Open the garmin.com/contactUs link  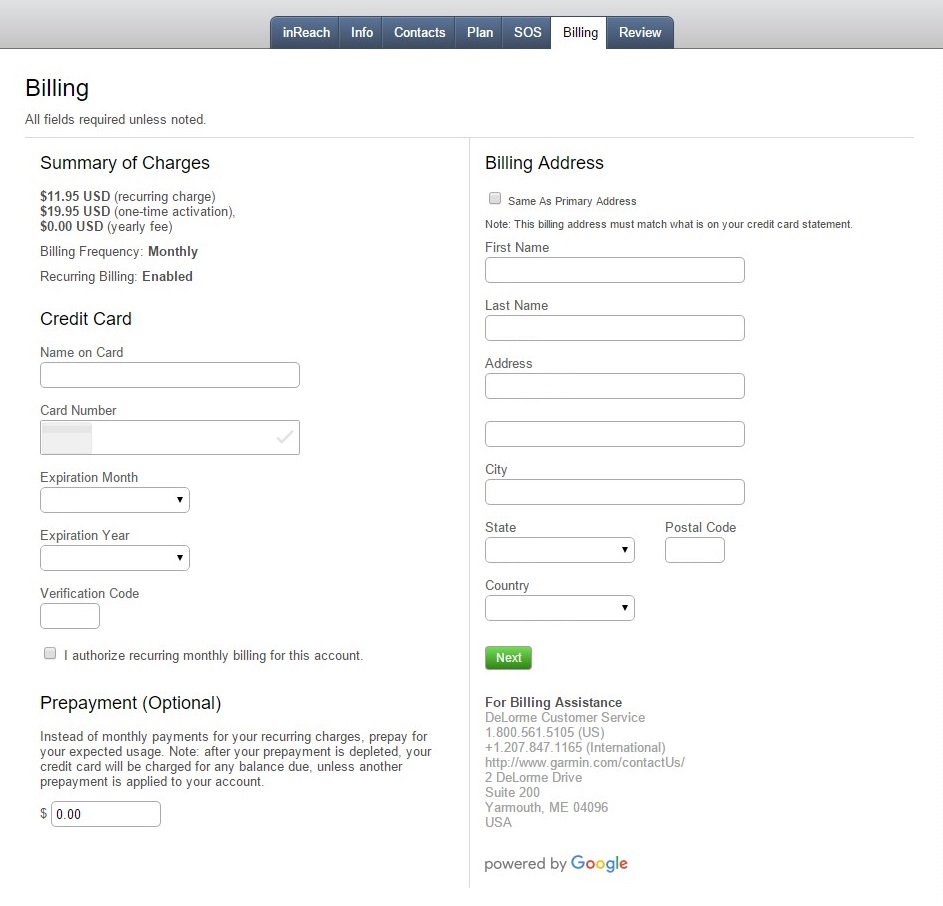[x=585, y=762]
